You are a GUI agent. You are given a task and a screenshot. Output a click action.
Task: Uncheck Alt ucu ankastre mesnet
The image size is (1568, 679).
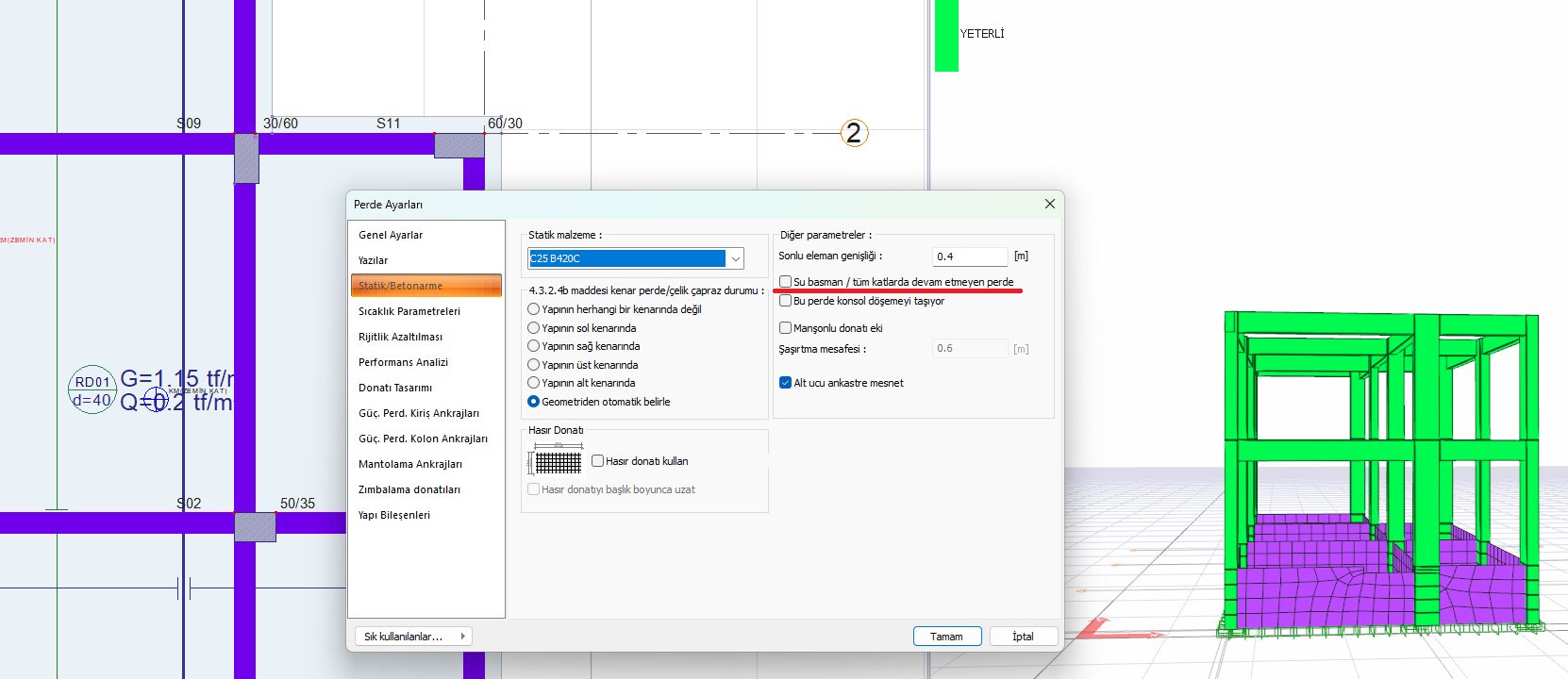[786, 383]
